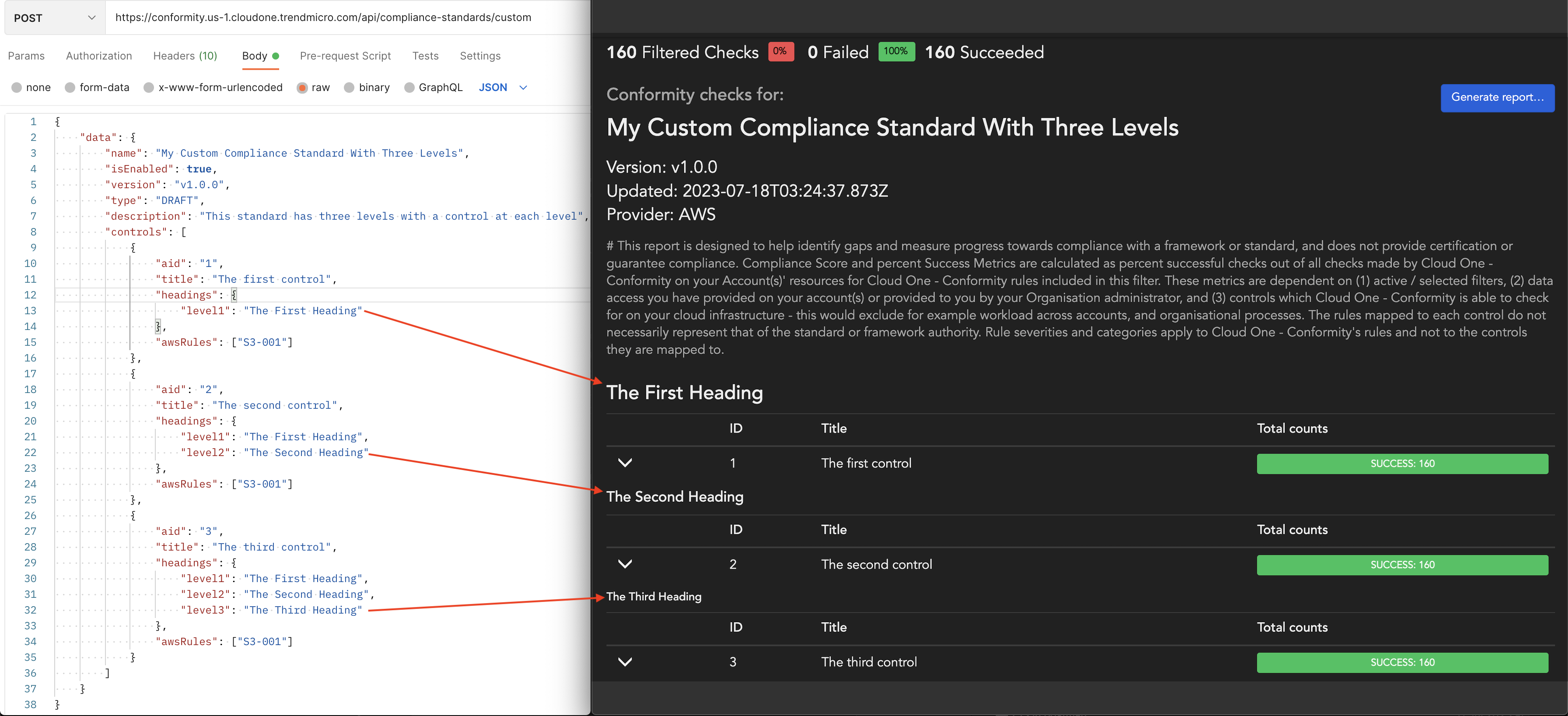Expand the second control row chevron
Image resolution: width=1568 pixels, height=716 pixels.
[625, 564]
